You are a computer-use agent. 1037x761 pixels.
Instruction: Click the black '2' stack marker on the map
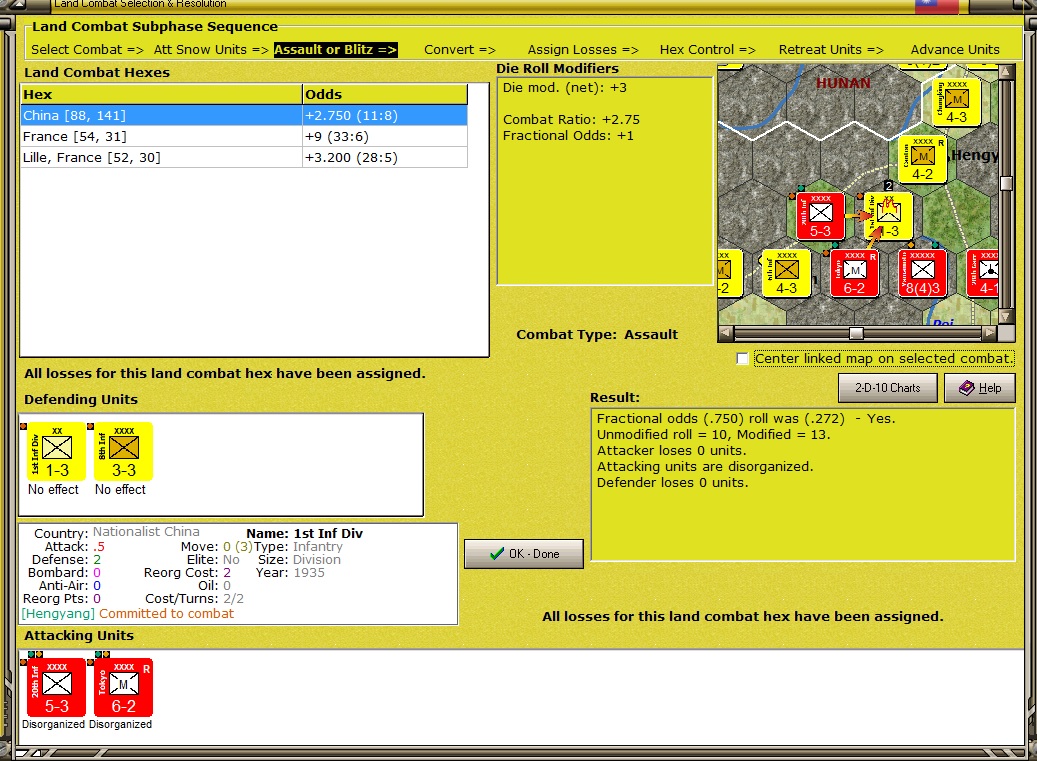(889, 186)
